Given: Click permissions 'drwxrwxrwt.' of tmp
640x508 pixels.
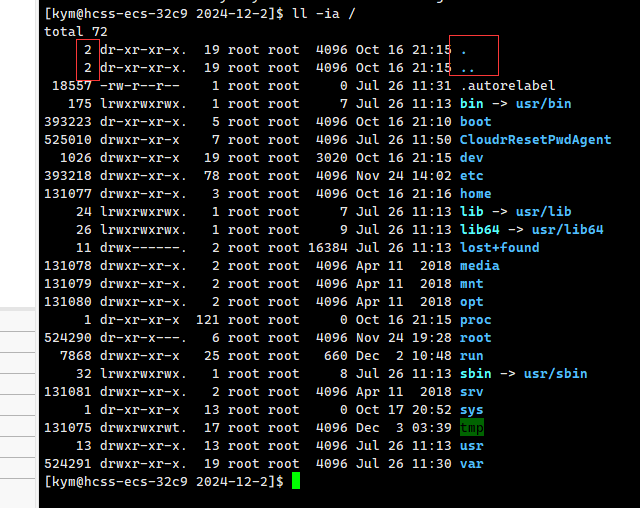Looking at the screenshot, I should (144, 427).
